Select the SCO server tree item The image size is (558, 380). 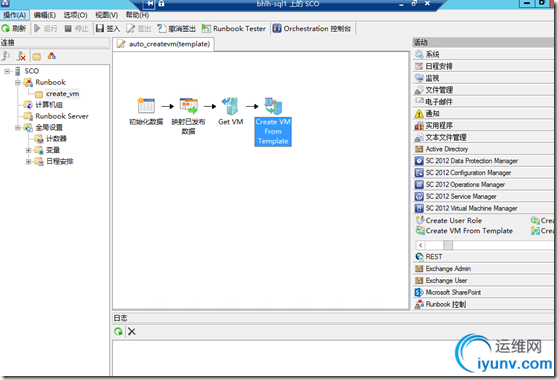pyautogui.click(x=27, y=71)
